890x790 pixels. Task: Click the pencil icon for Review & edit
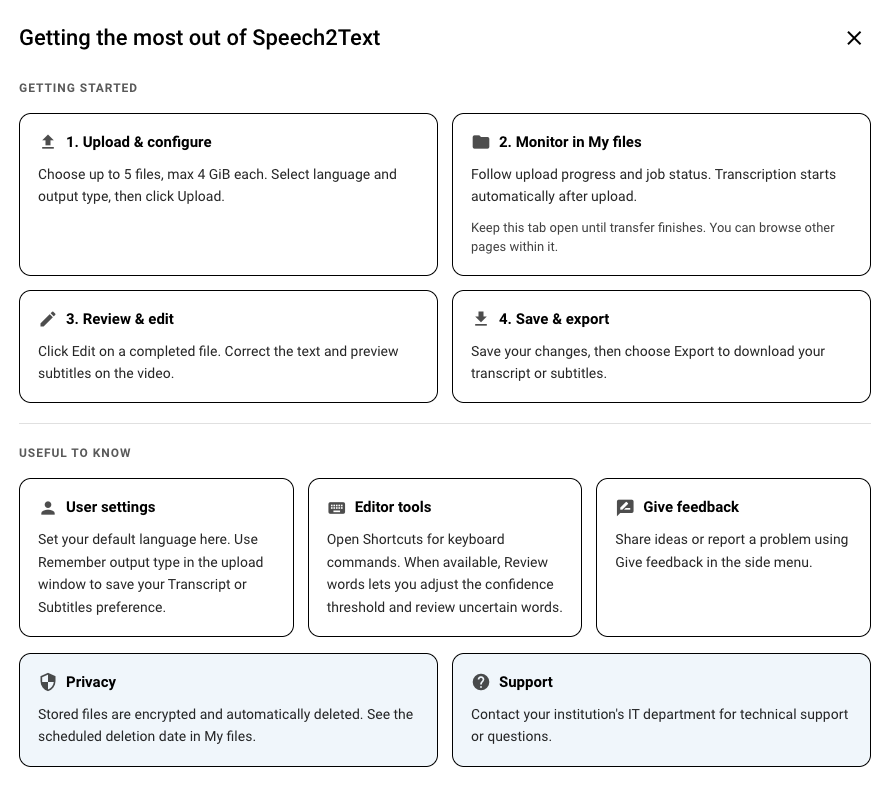click(48, 319)
